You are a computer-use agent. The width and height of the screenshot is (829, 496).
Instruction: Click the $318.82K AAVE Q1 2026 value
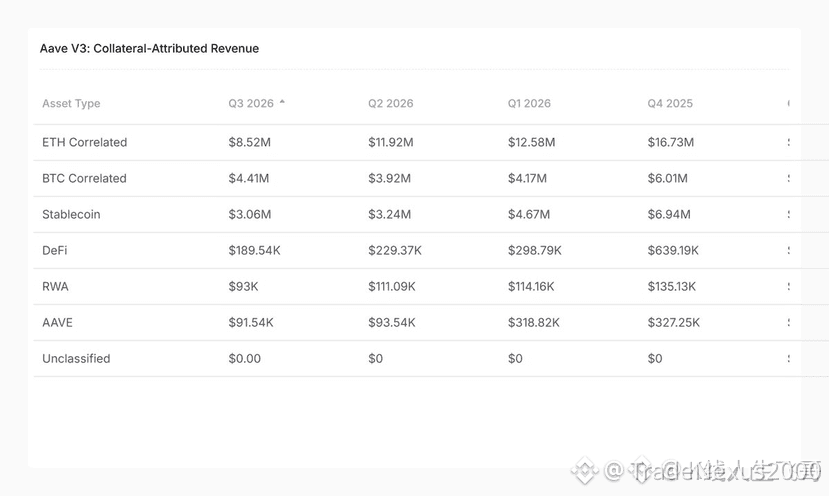(x=533, y=322)
